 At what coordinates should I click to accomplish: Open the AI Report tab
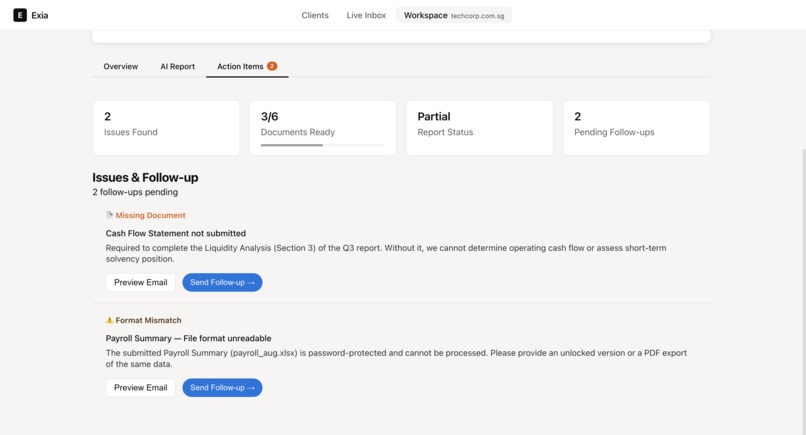point(177,66)
